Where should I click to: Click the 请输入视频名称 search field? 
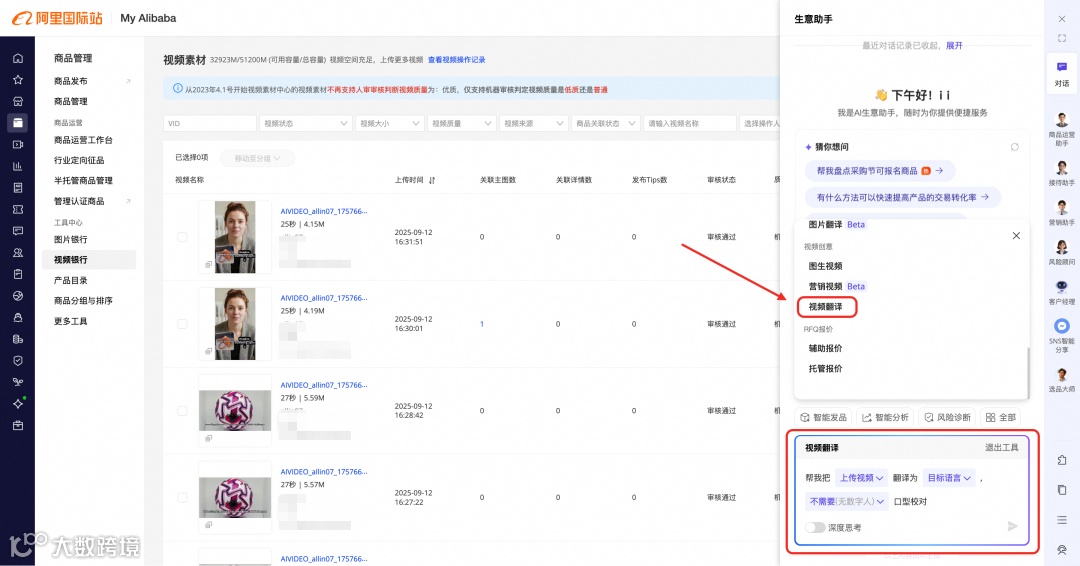point(689,123)
